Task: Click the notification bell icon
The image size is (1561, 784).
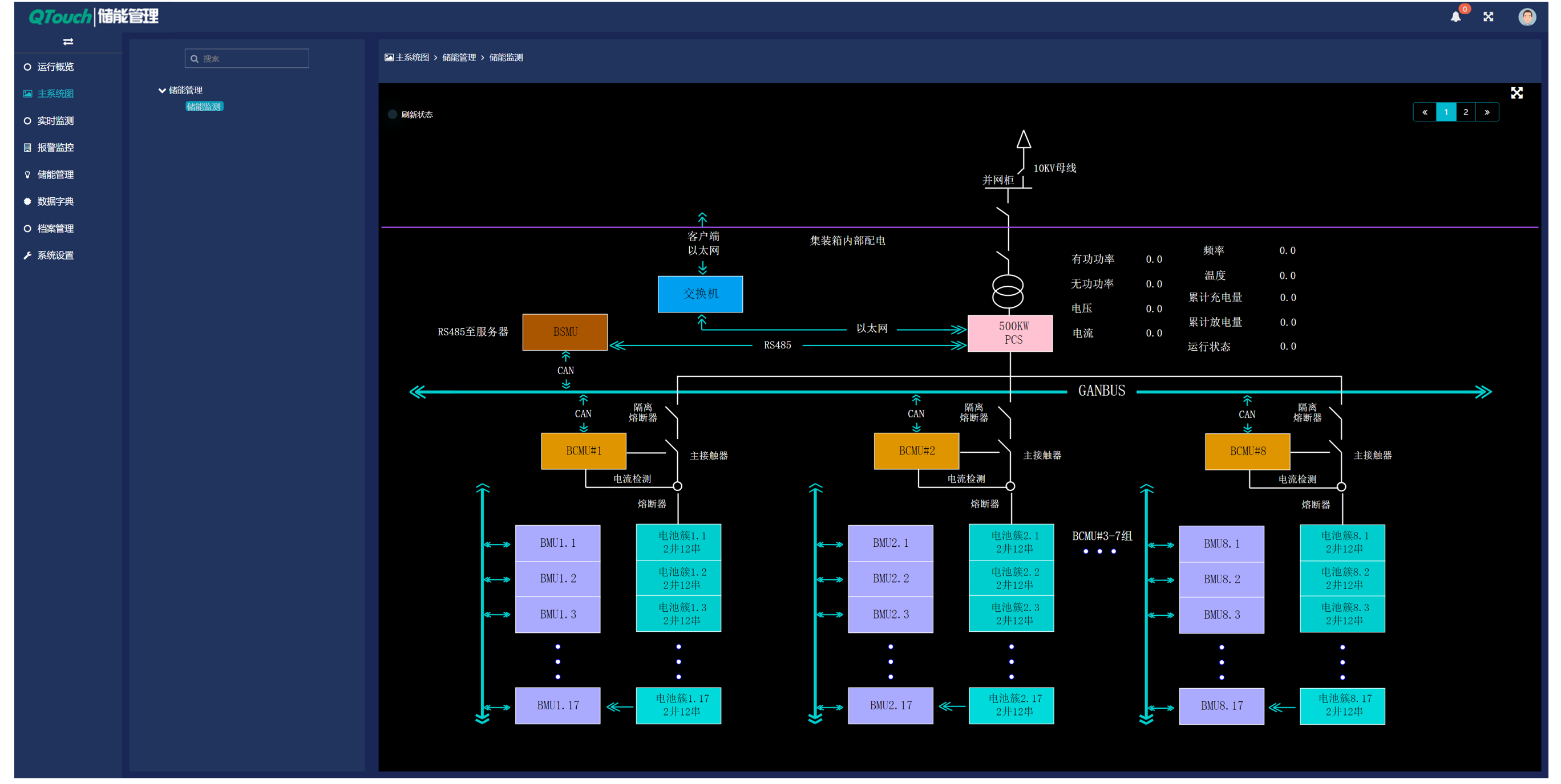Action: coord(1455,17)
